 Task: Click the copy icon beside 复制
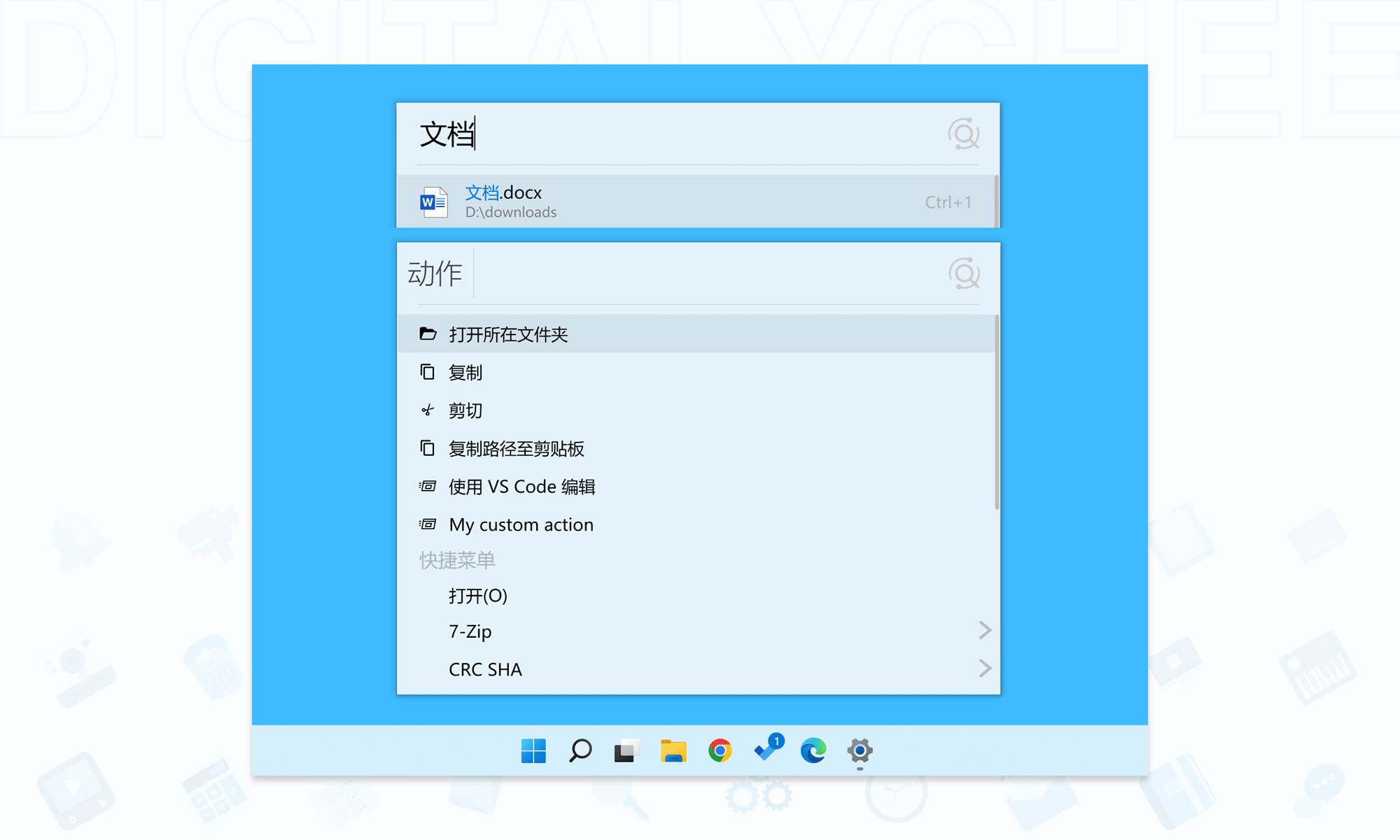click(x=428, y=372)
